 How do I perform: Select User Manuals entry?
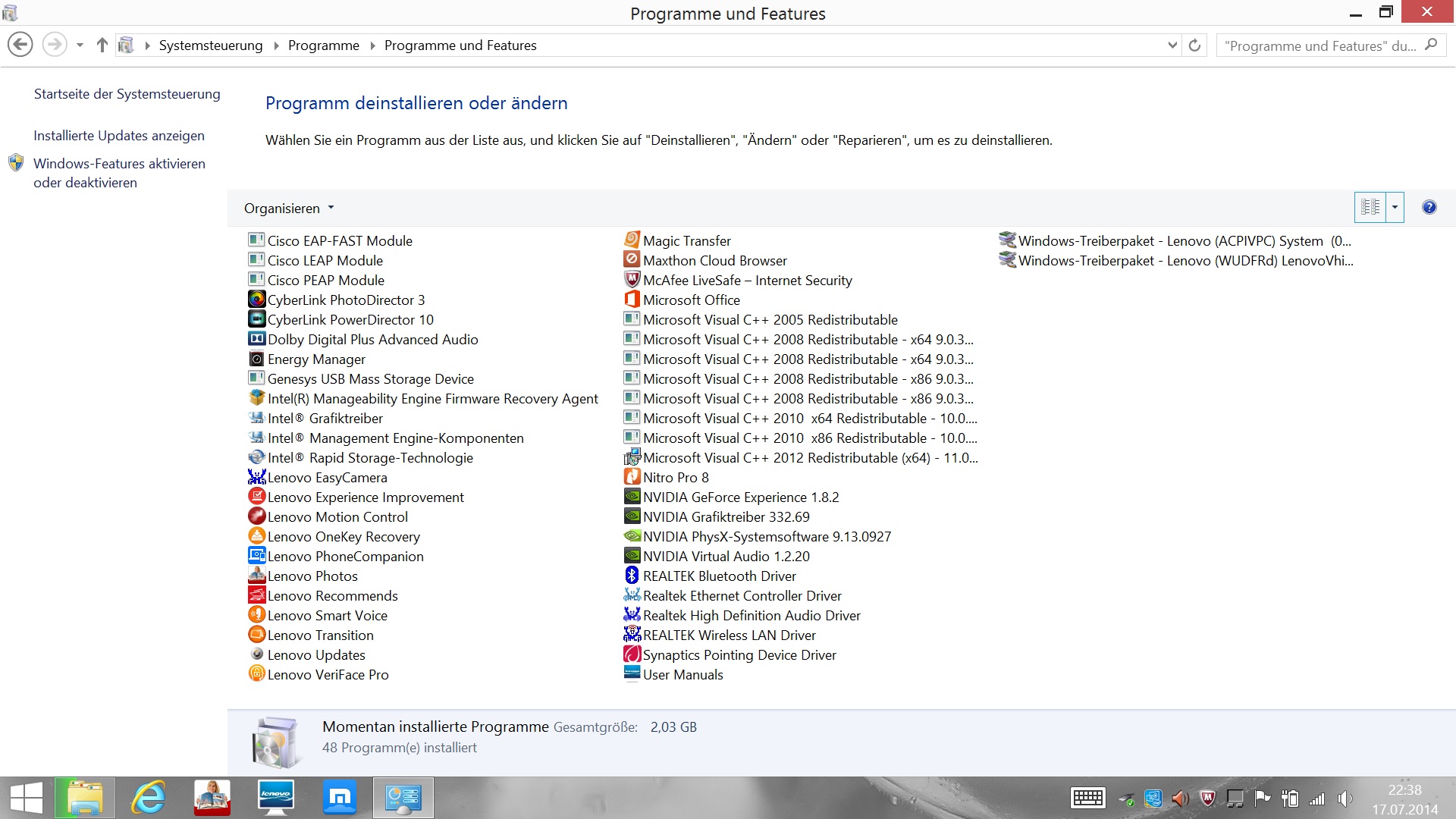pos(673,674)
